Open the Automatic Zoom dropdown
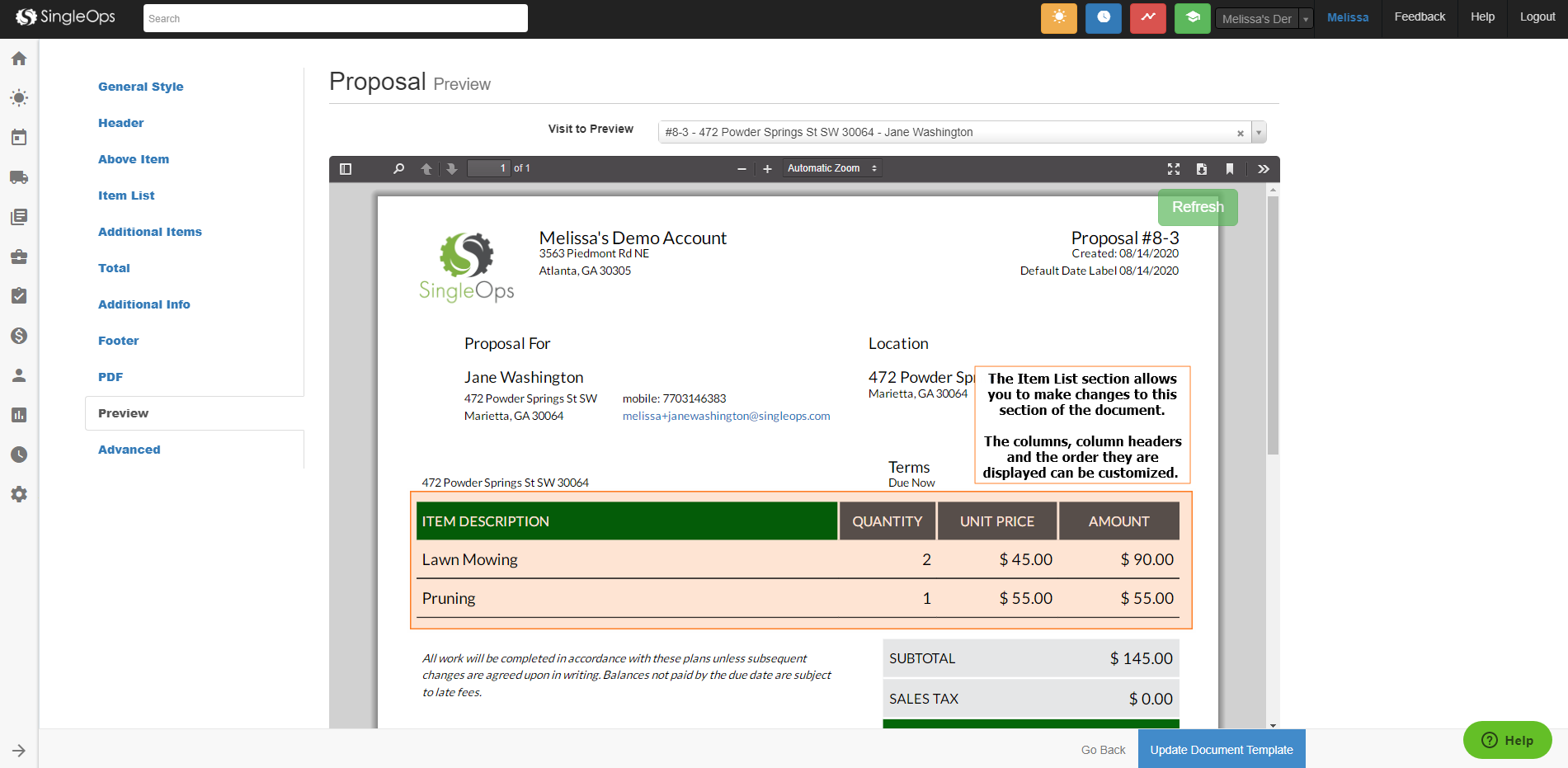Screen dimensions: 1568x768 point(831,168)
